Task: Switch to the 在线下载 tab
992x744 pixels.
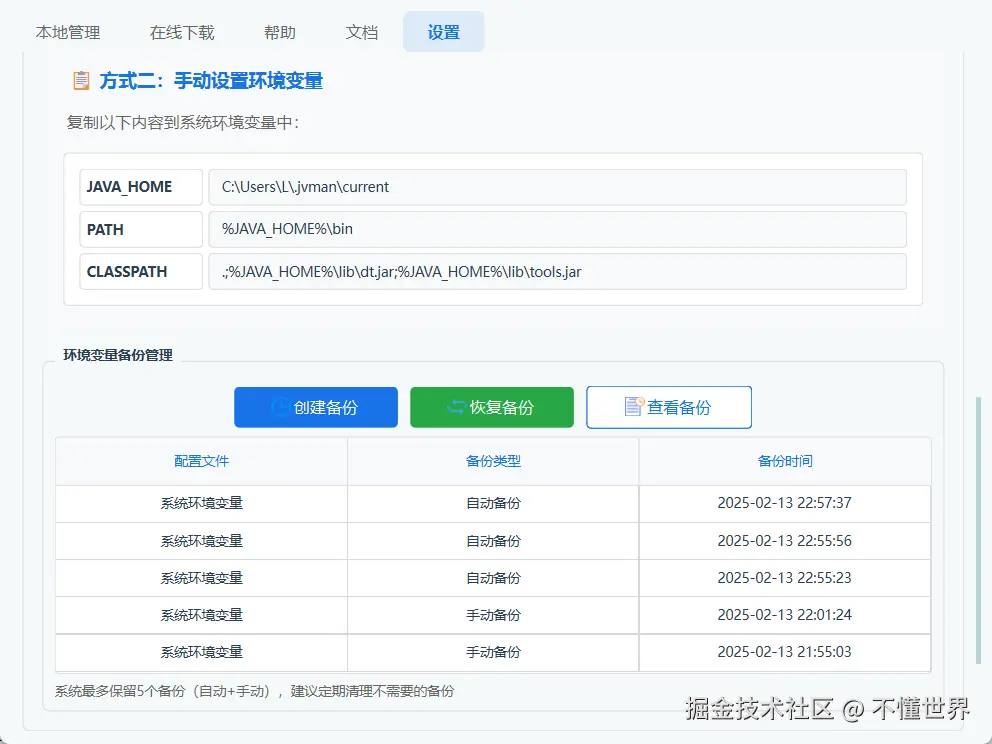Action: 182,32
